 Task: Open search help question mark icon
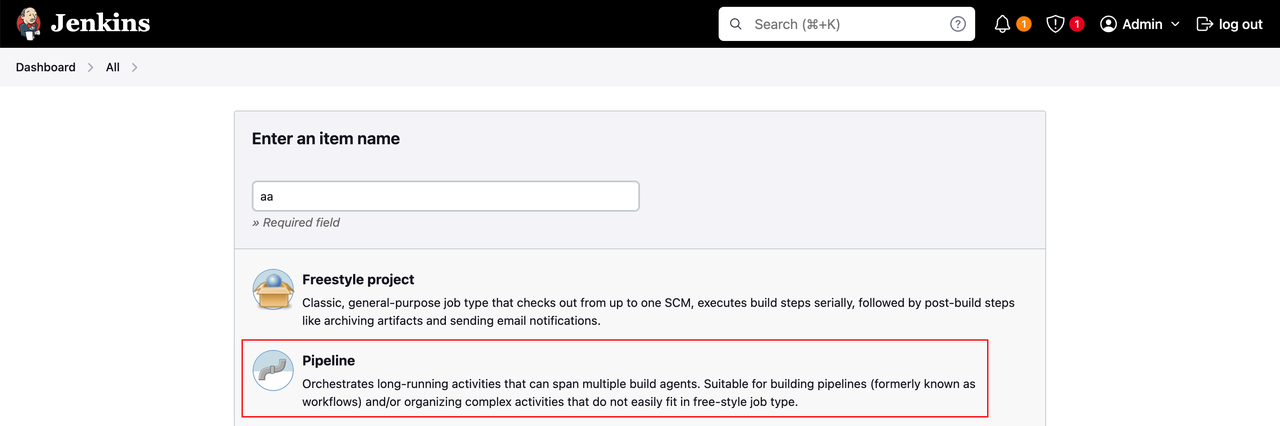958,24
